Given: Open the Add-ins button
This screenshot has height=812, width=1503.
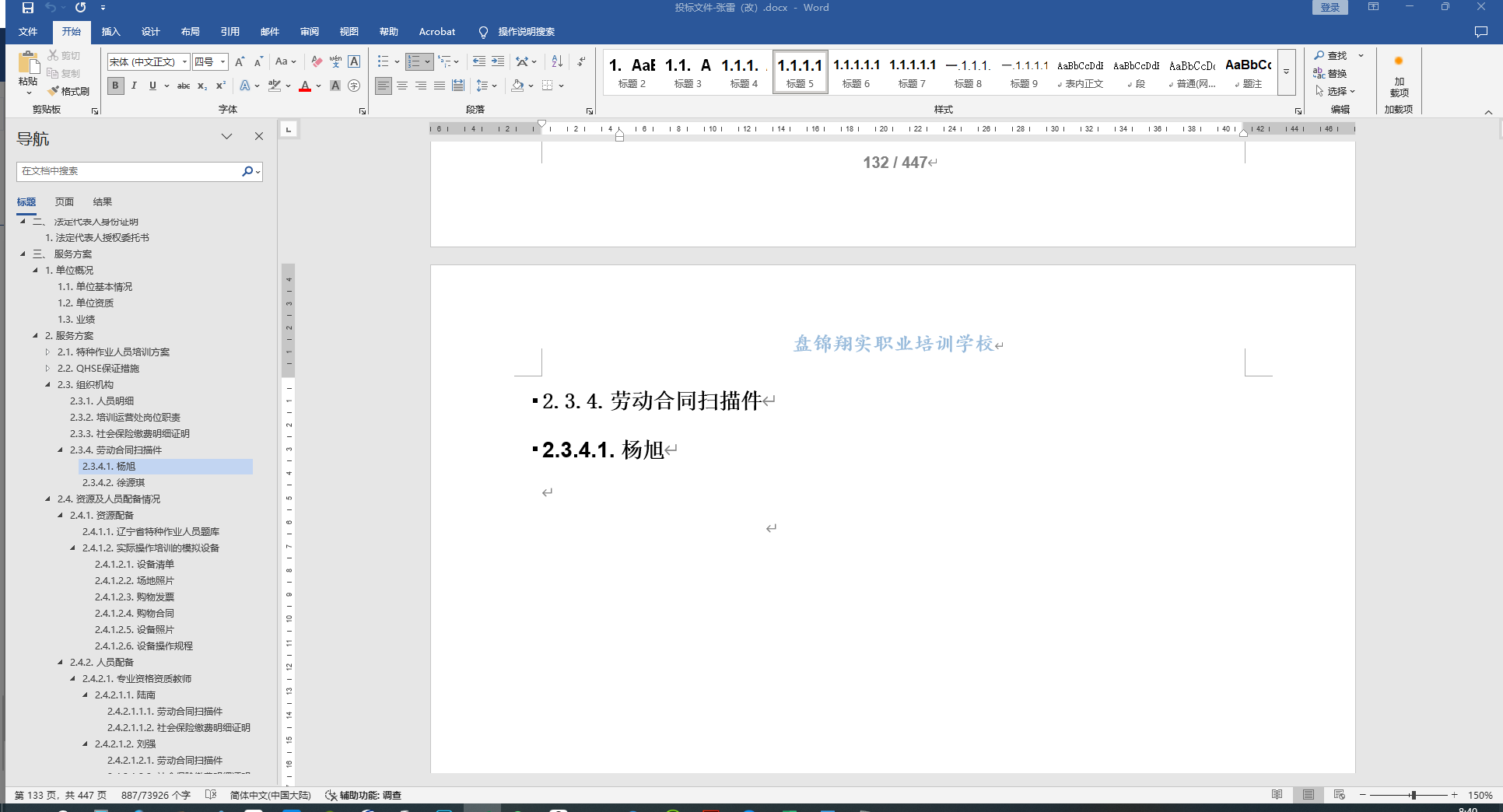Looking at the screenshot, I should pyautogui.click(x=1399, y=75).
